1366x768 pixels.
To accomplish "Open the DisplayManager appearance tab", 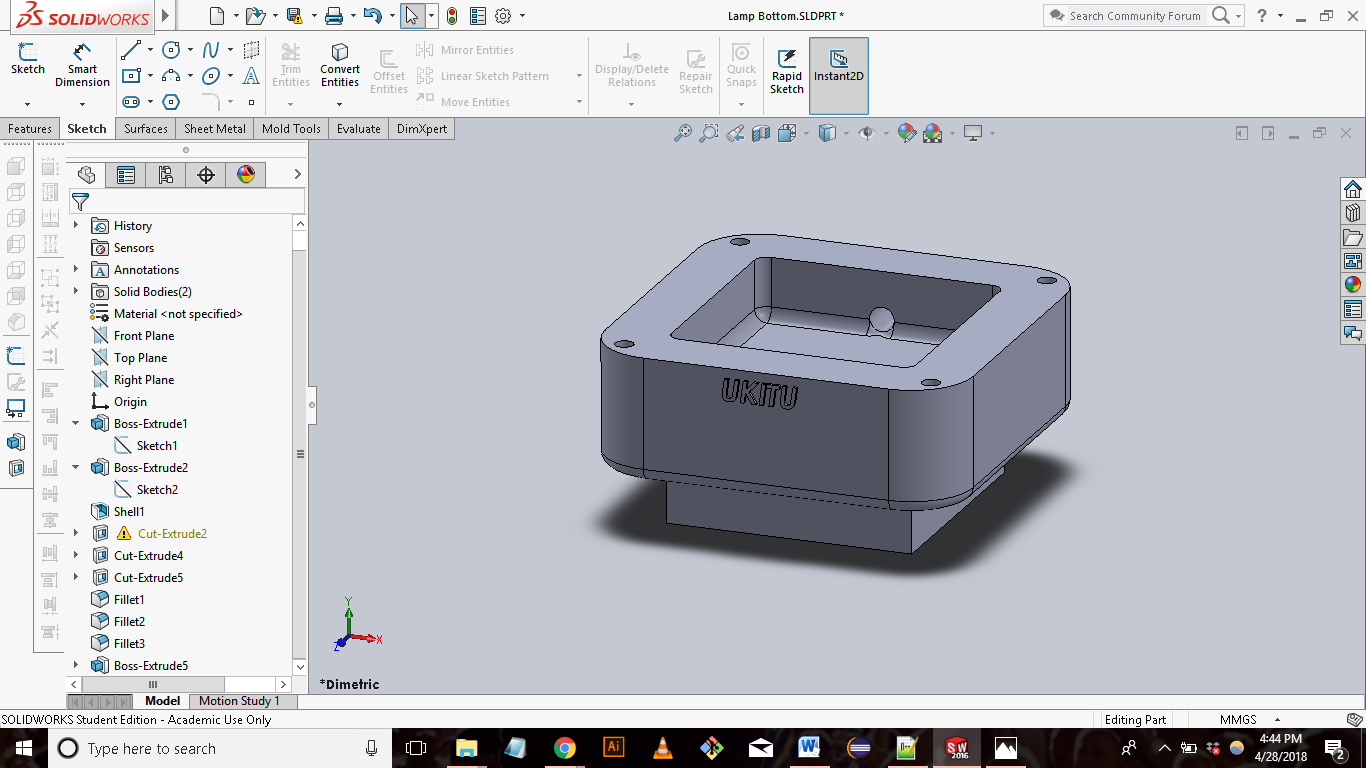I will pos(246,175).
